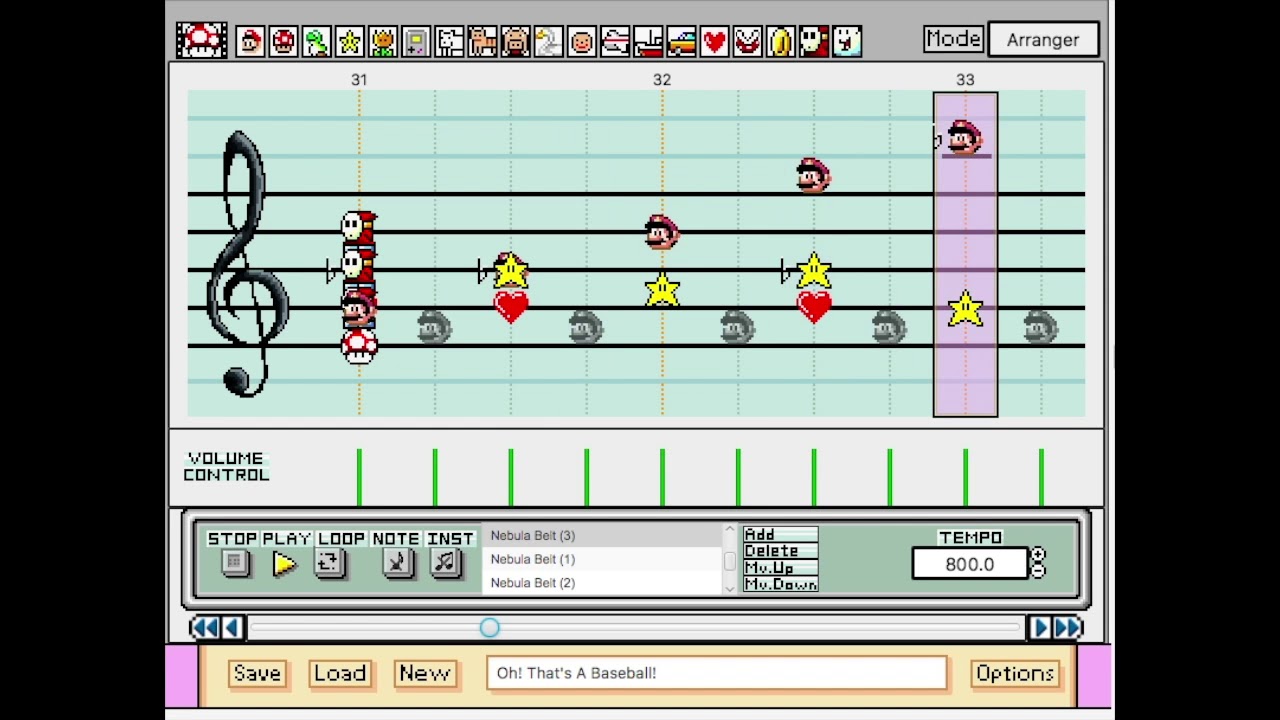Click the volume bar under measure 32
Image resolution: width=1280 pixels, height=720 pixels.
click(x=662, y=477)
